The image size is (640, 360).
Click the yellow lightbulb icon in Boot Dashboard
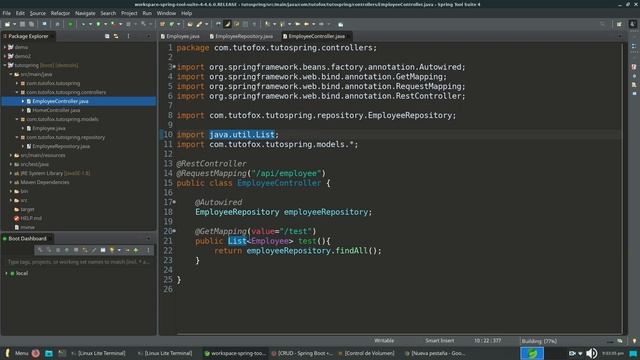click(x=111, y=250)
